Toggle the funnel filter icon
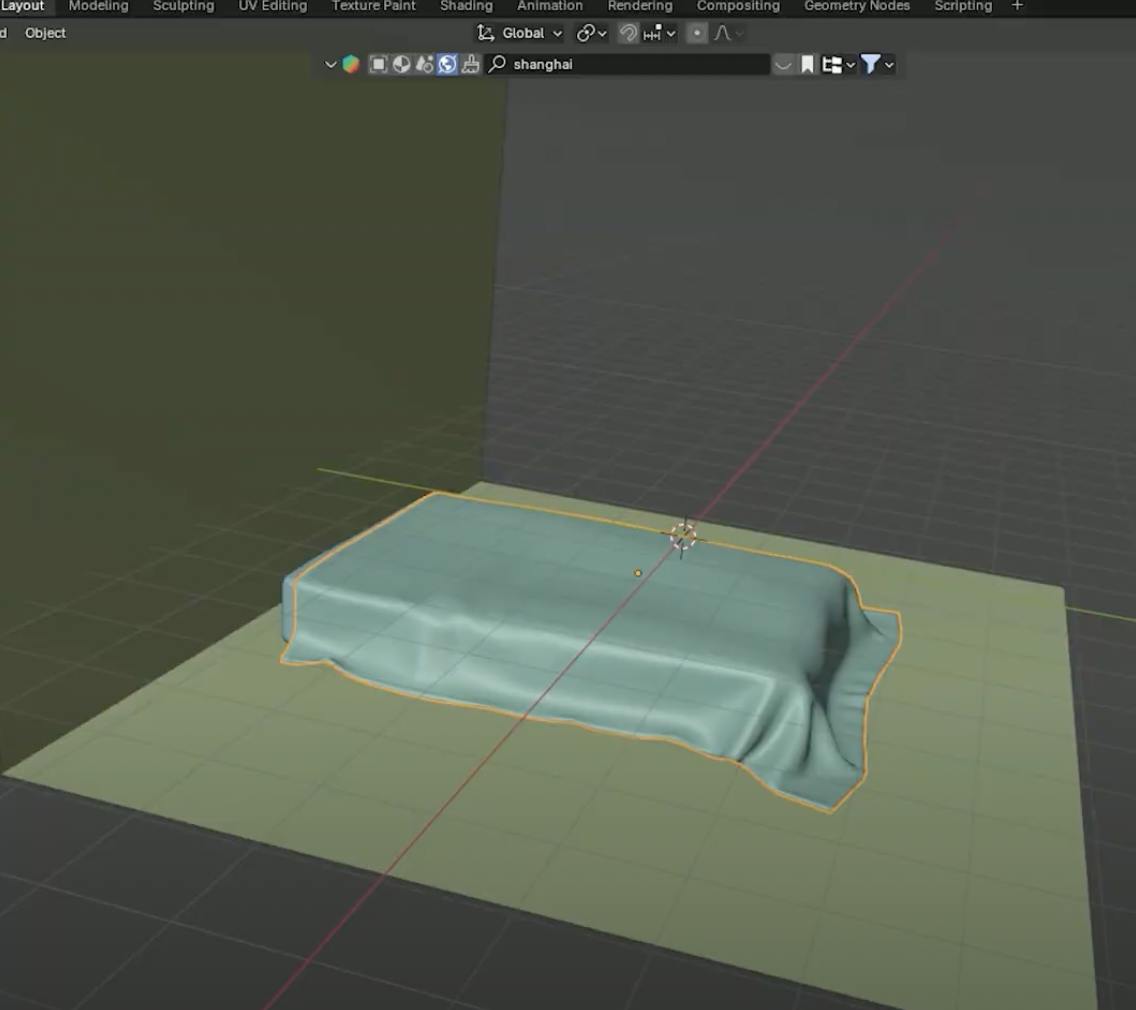 click(870, 64)
